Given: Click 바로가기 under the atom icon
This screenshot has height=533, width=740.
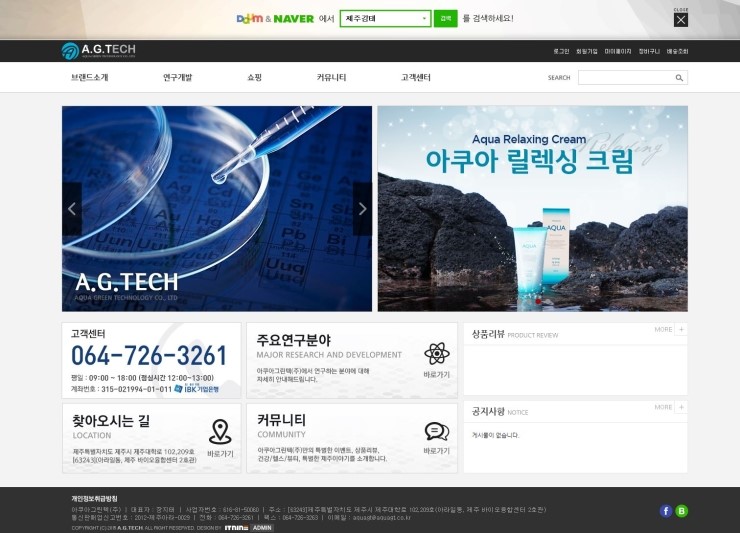Looking at the screenshot, I should (x=437, y=375).
